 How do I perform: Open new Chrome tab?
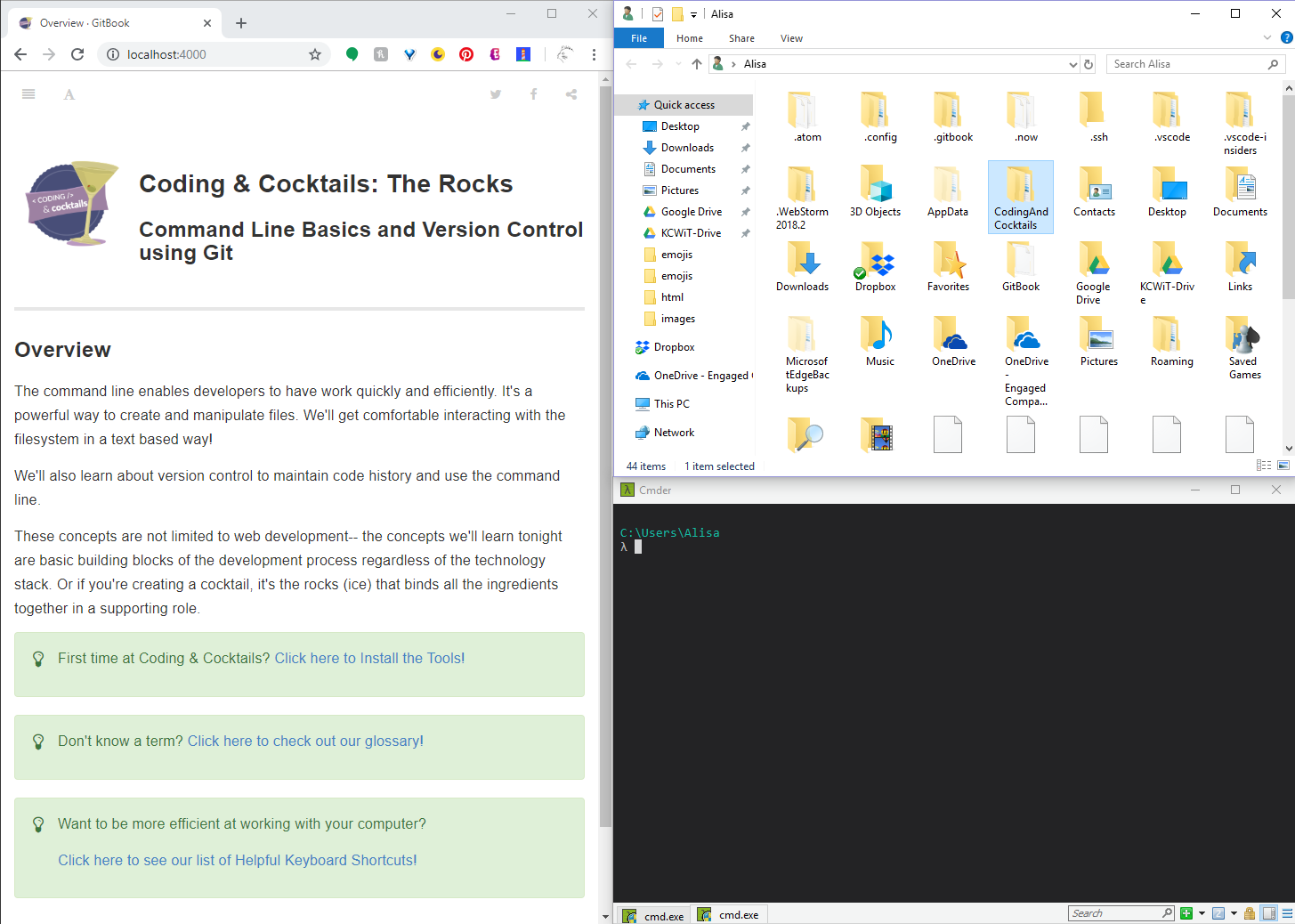241,23
